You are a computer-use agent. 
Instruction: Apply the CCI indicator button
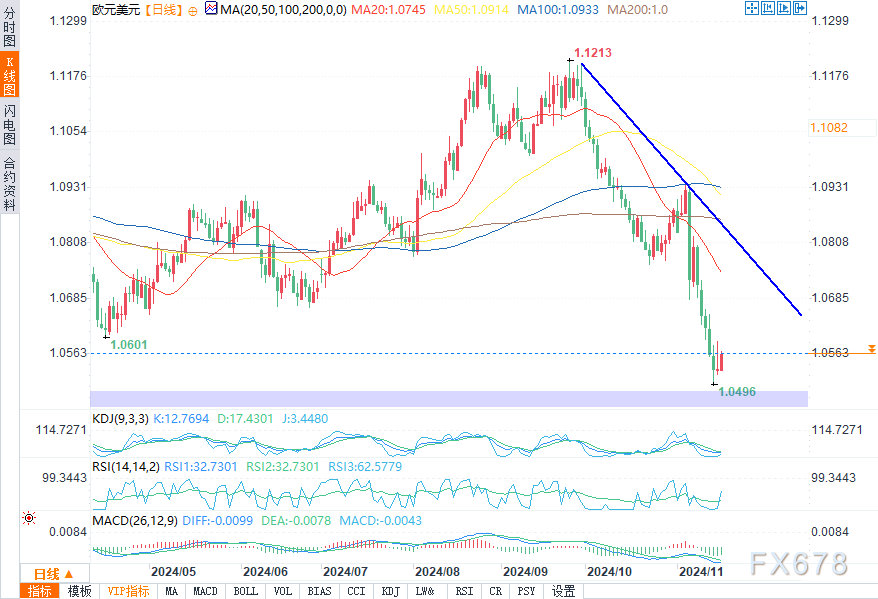coord(356,591)
